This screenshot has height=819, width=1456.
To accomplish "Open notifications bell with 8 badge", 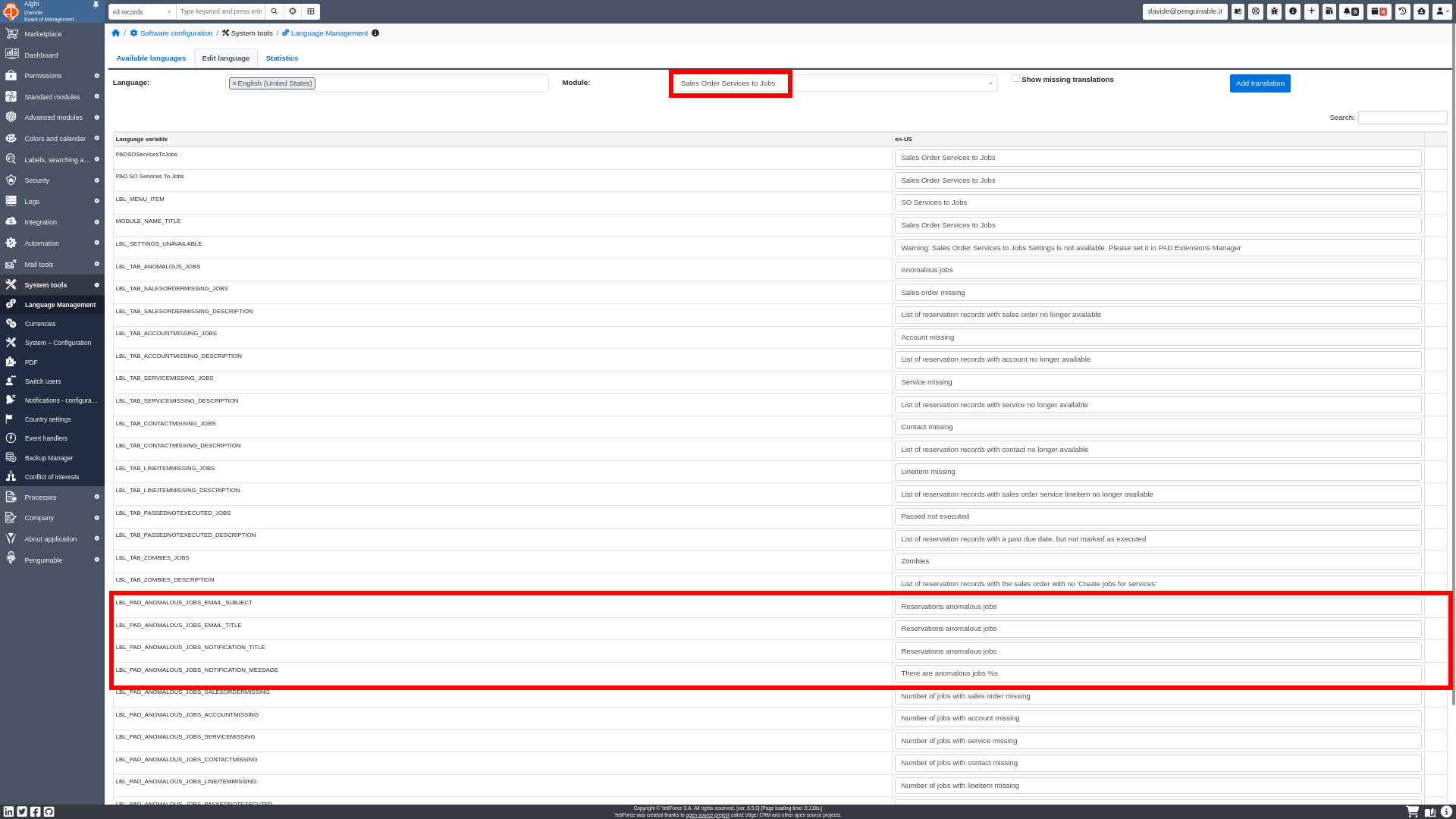I will click(1351, 11).
